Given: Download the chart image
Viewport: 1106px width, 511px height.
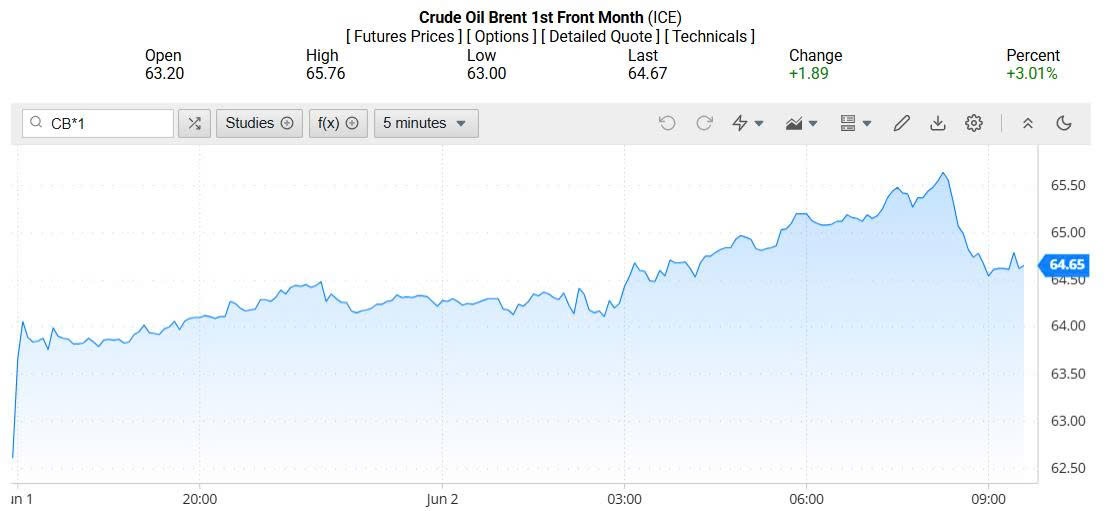Looking at the screenshot, I should click(x=937, y=123).
